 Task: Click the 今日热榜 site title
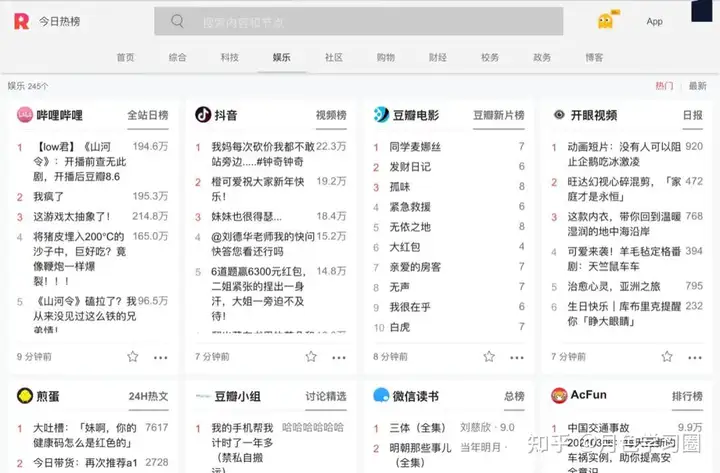pyautogui.click(x=59, y=21)
